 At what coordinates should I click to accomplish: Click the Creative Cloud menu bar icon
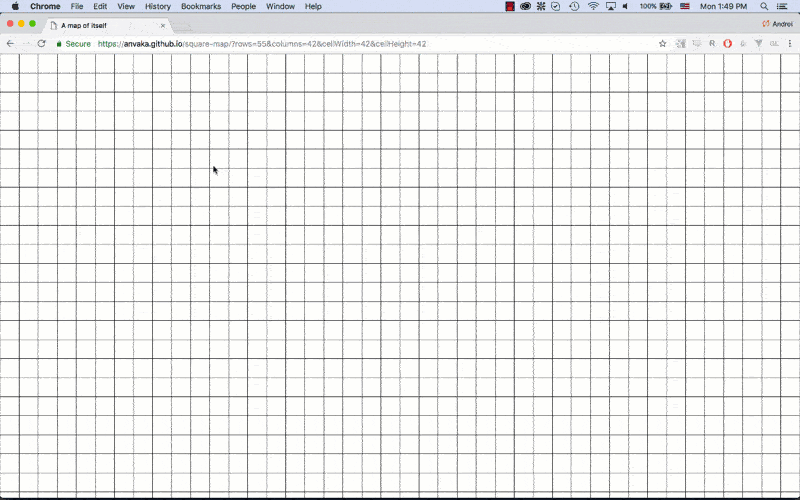pyautogui.click(x=525, y=6)
